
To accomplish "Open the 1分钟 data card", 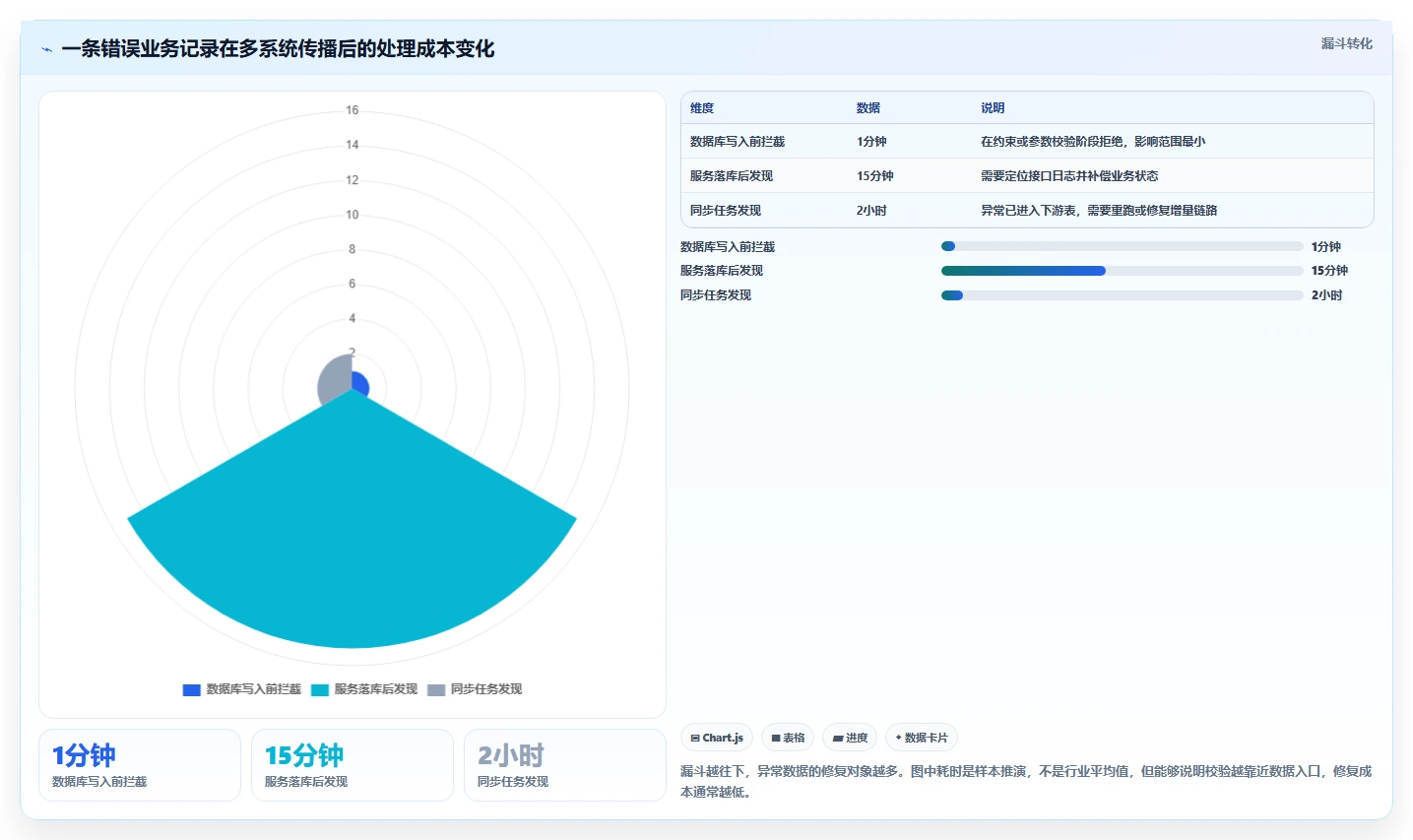I will (x=140, y=765).
